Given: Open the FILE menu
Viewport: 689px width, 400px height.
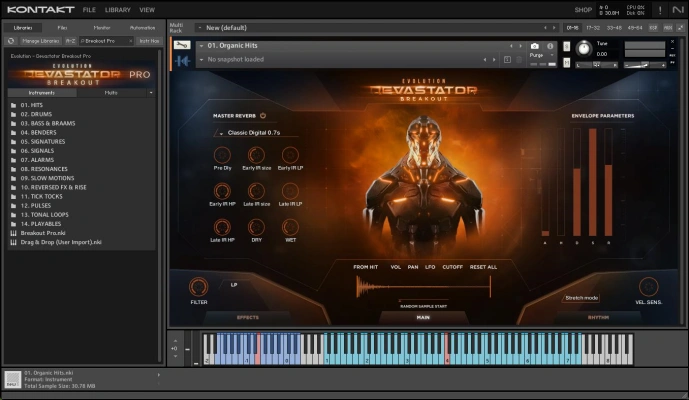Looking at the screenshot, I should [x=89, y=10].
